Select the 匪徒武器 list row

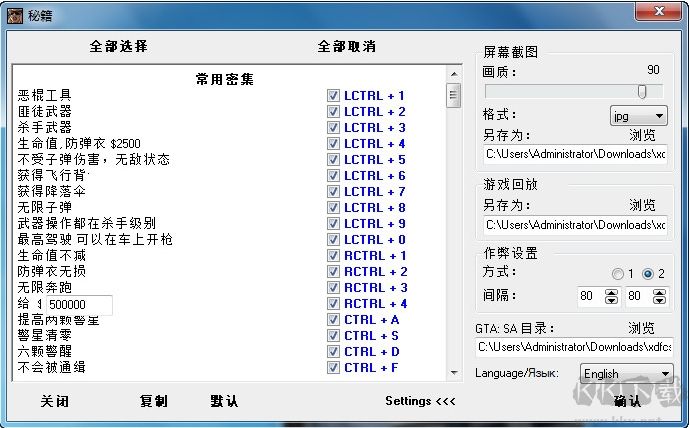pos(44,112)
